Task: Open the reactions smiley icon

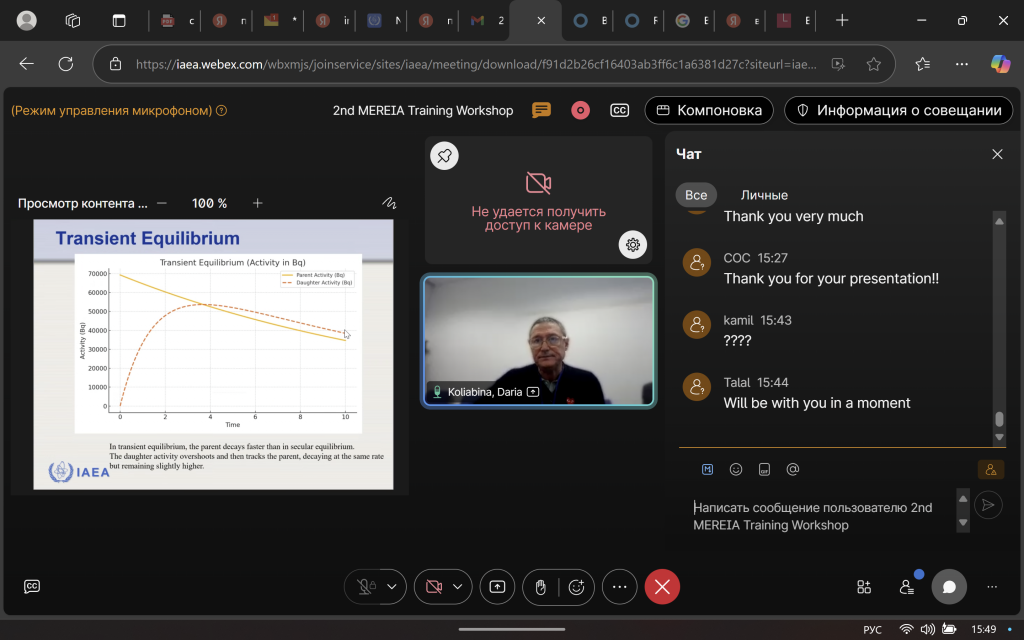Action: (577, 587)
